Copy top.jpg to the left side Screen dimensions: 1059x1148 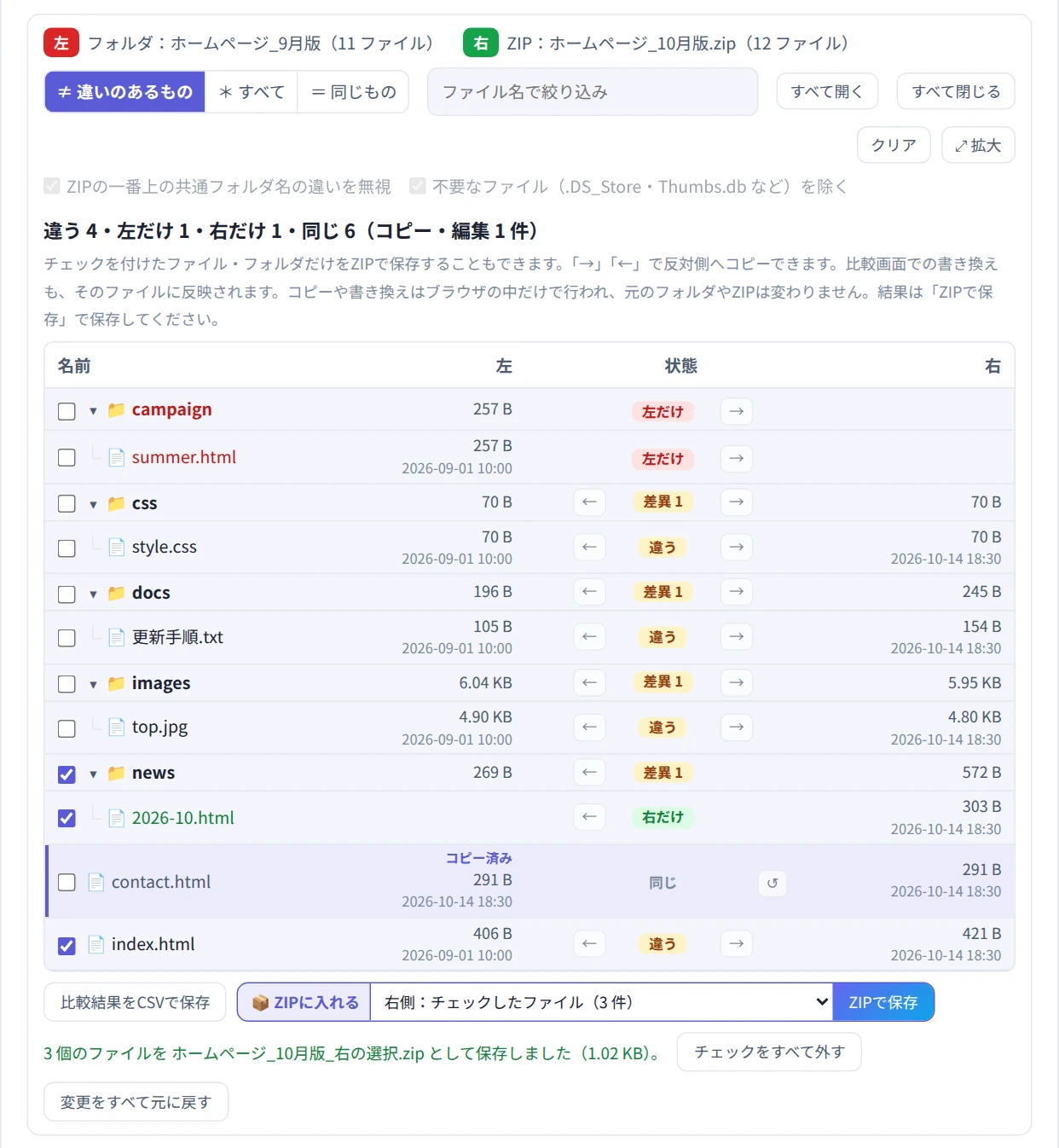click(x=589, y=727)
